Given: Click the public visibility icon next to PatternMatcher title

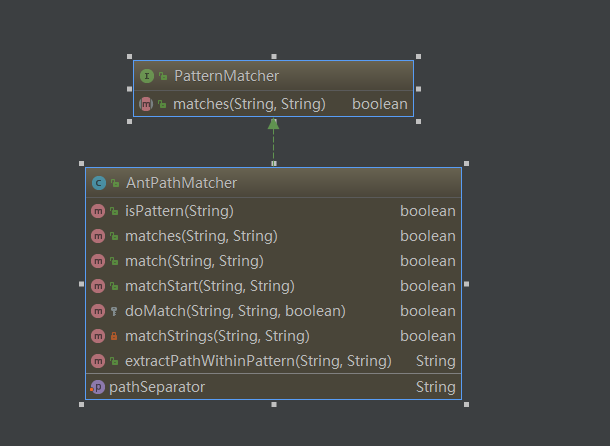Looking at the screenshot, I should 163,76.
